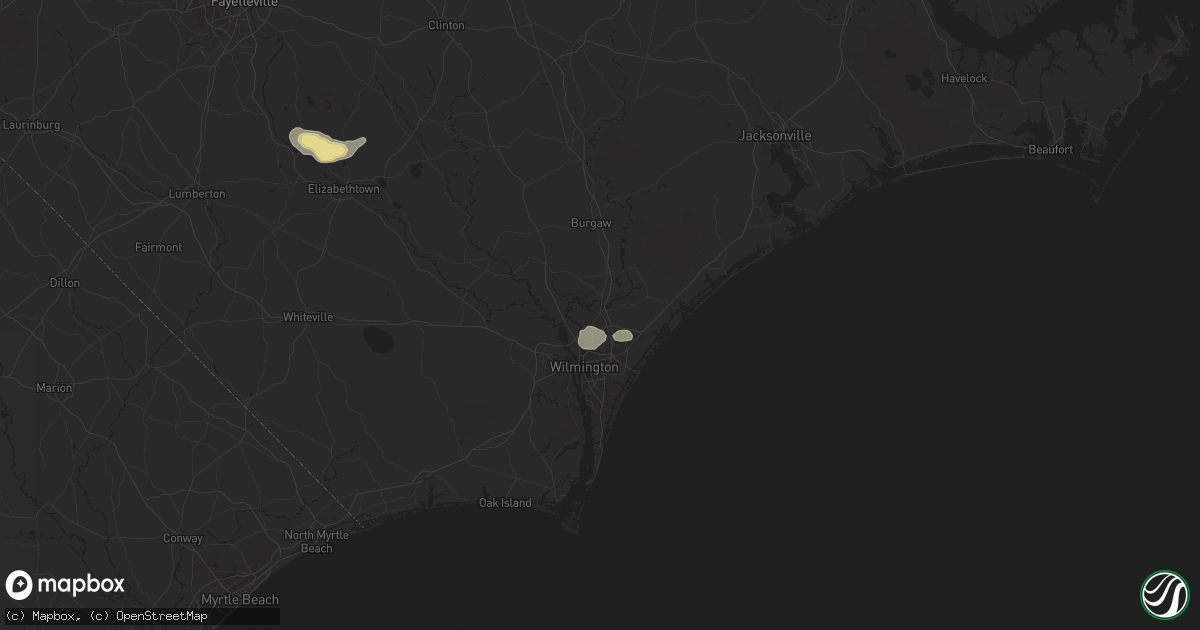Click the larger tan hail area above Wilmington
The width and height of the screenshot is (1200, 630).
click(591, 338)
